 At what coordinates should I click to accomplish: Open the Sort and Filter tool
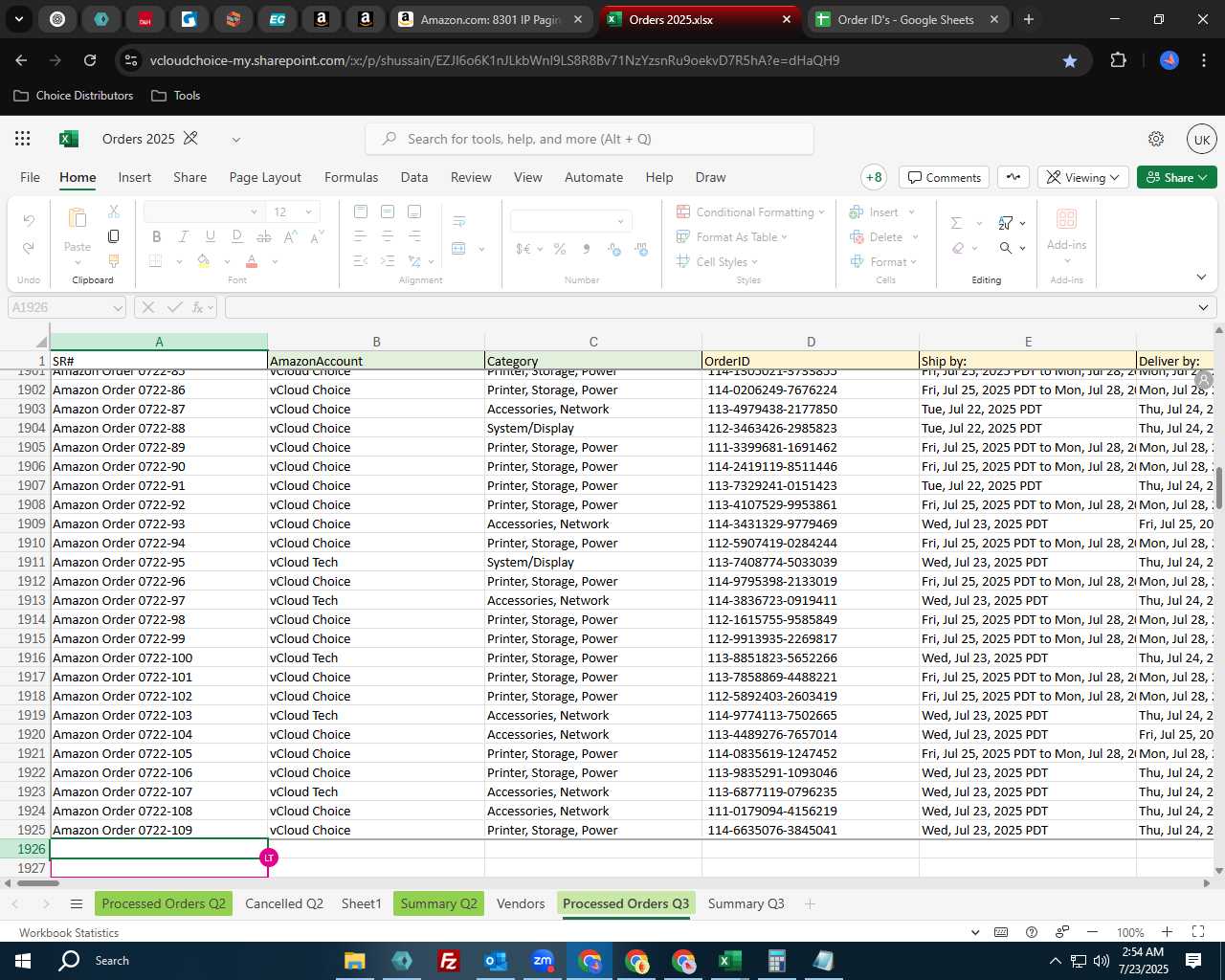[x=1006, y=222]
